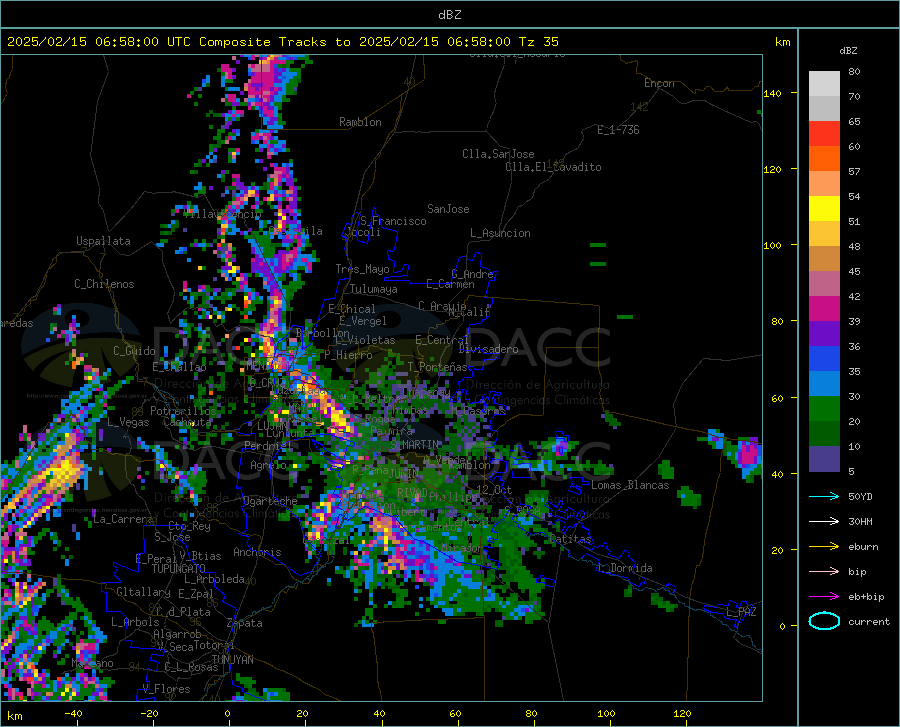The image size is (900, 727).
Task: Click the dBZ title in top bar
Action: (x=449, y=14)
